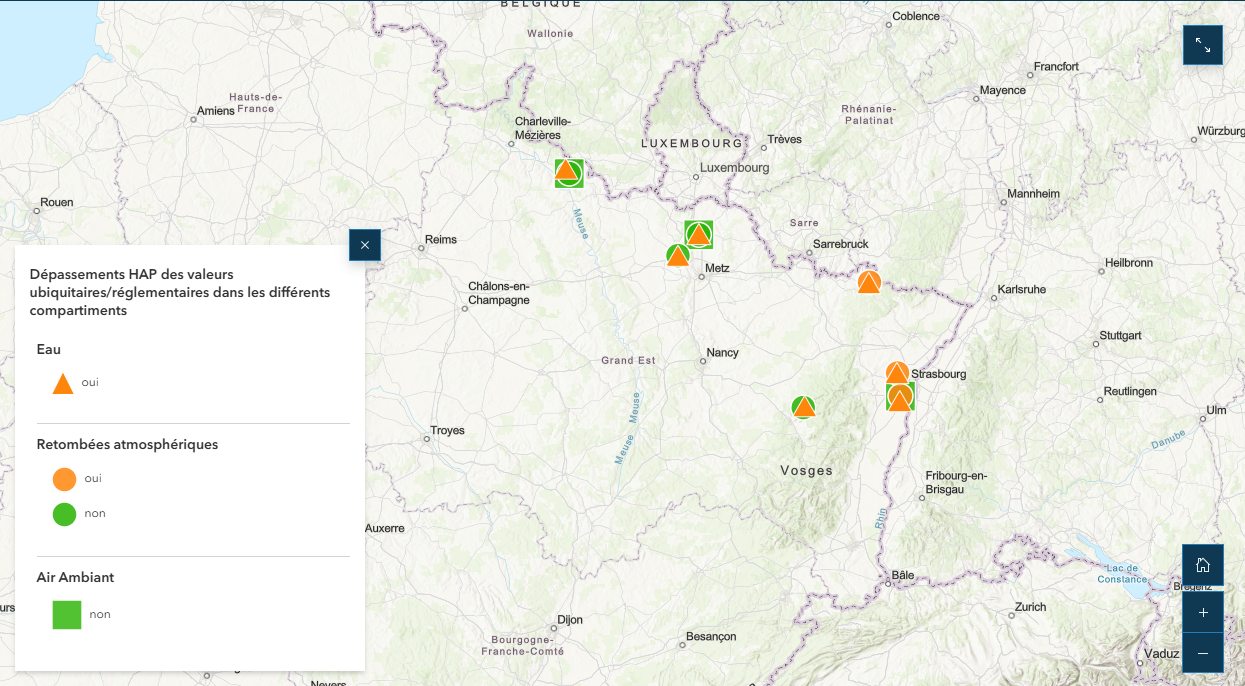Click green circle 'non' legend symbol

click(x=64, y=514)
